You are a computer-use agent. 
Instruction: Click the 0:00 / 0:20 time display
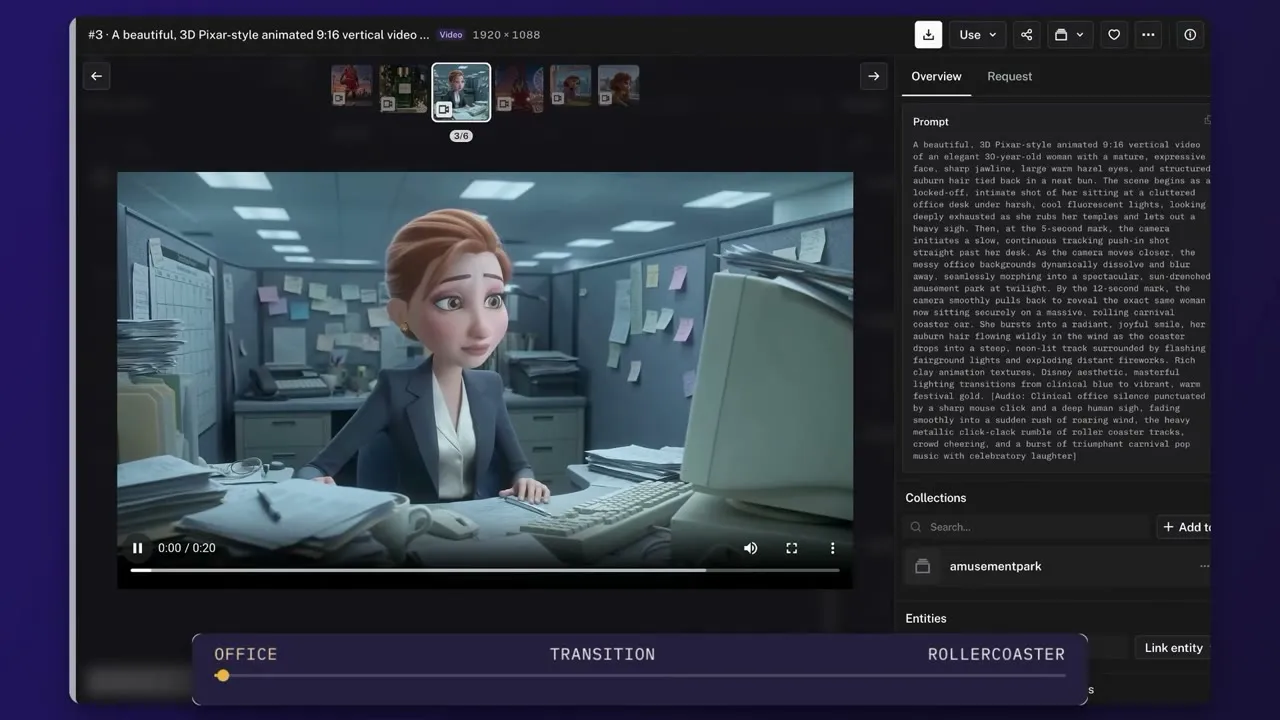point(187,548)
